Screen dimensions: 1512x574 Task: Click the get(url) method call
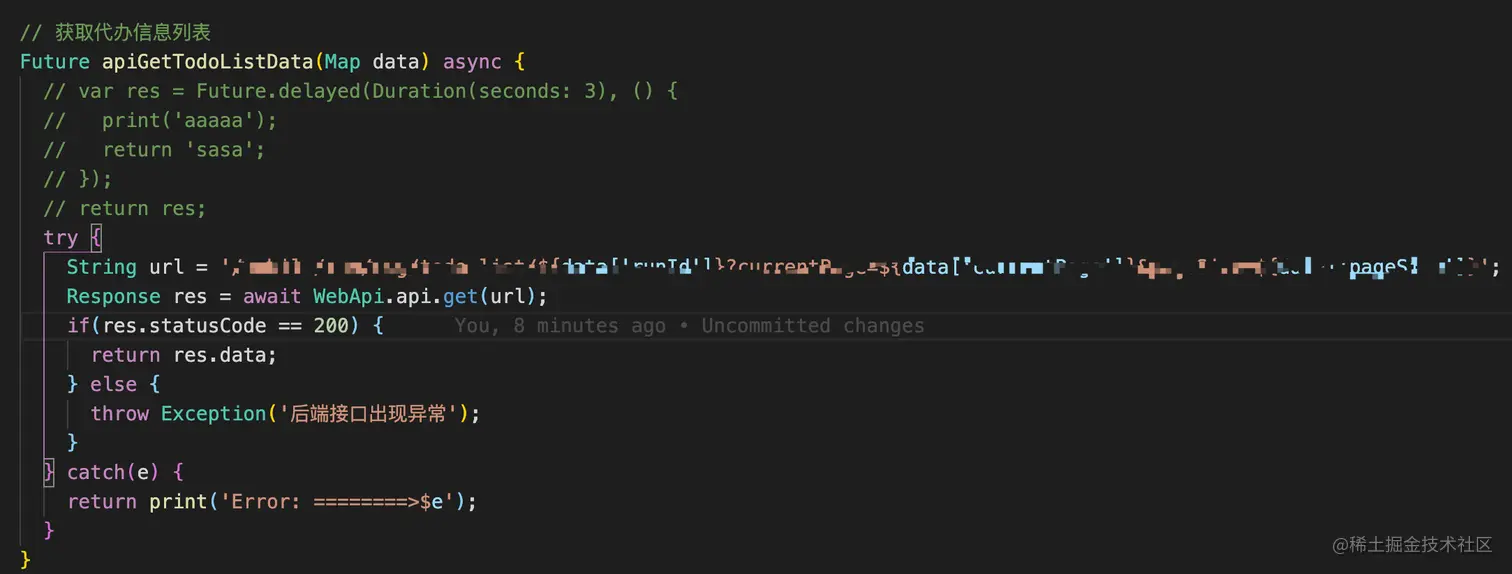click(x=488, y=297)
